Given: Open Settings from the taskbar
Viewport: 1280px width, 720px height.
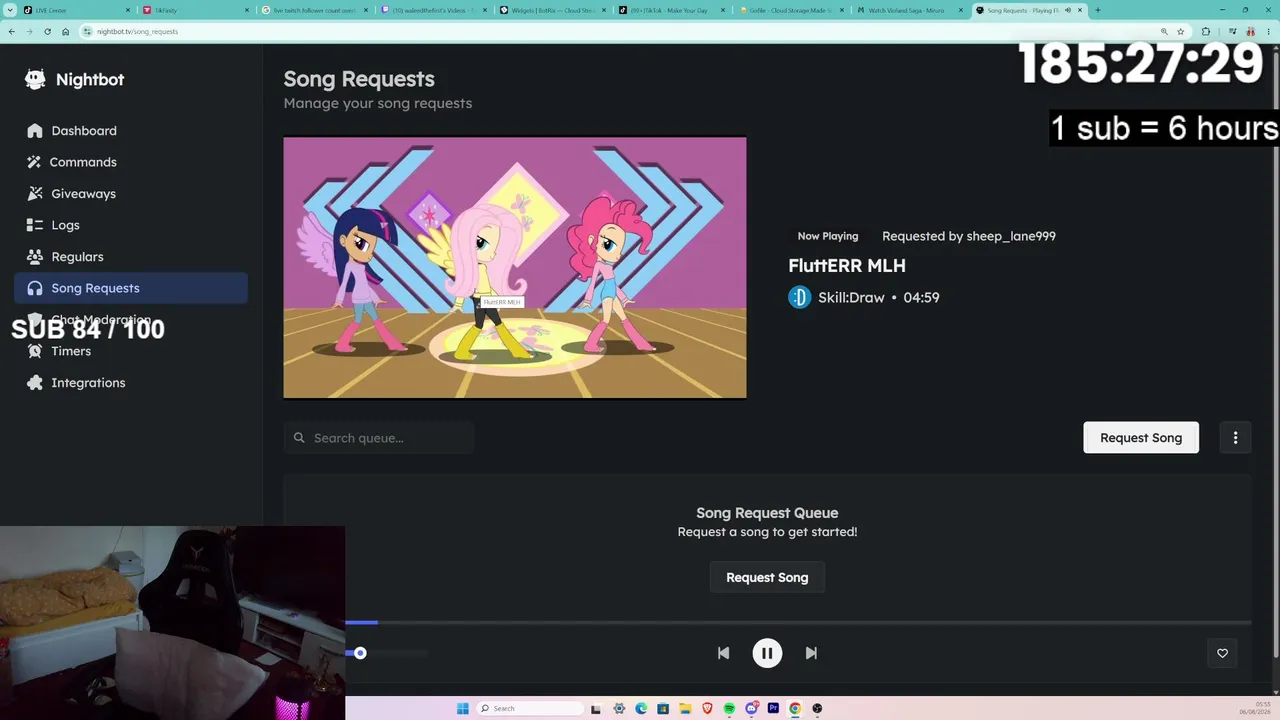Looking at the screenshot, I should point(619,708).
